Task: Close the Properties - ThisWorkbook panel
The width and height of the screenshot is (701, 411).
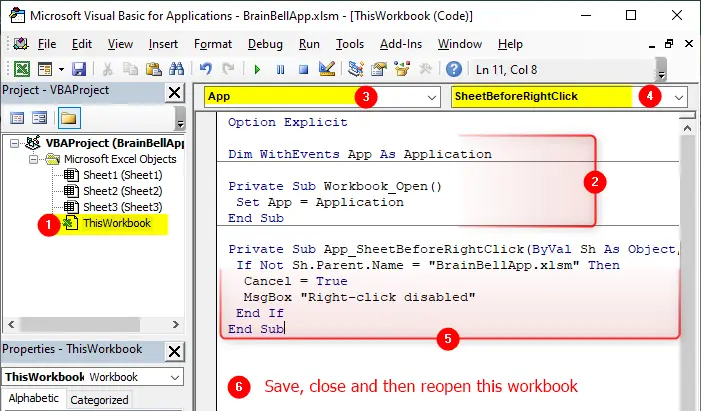Action: pyautogui.click(x=174, y=352)
